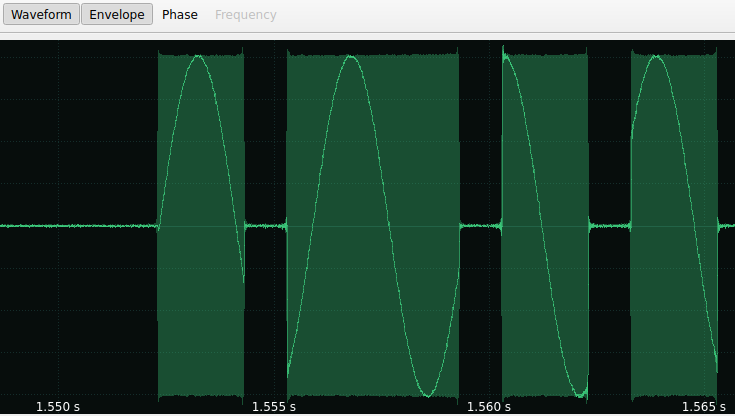Click the silent gap between third and fourth bursts
The image size is (735, 416).
[609, 226]
